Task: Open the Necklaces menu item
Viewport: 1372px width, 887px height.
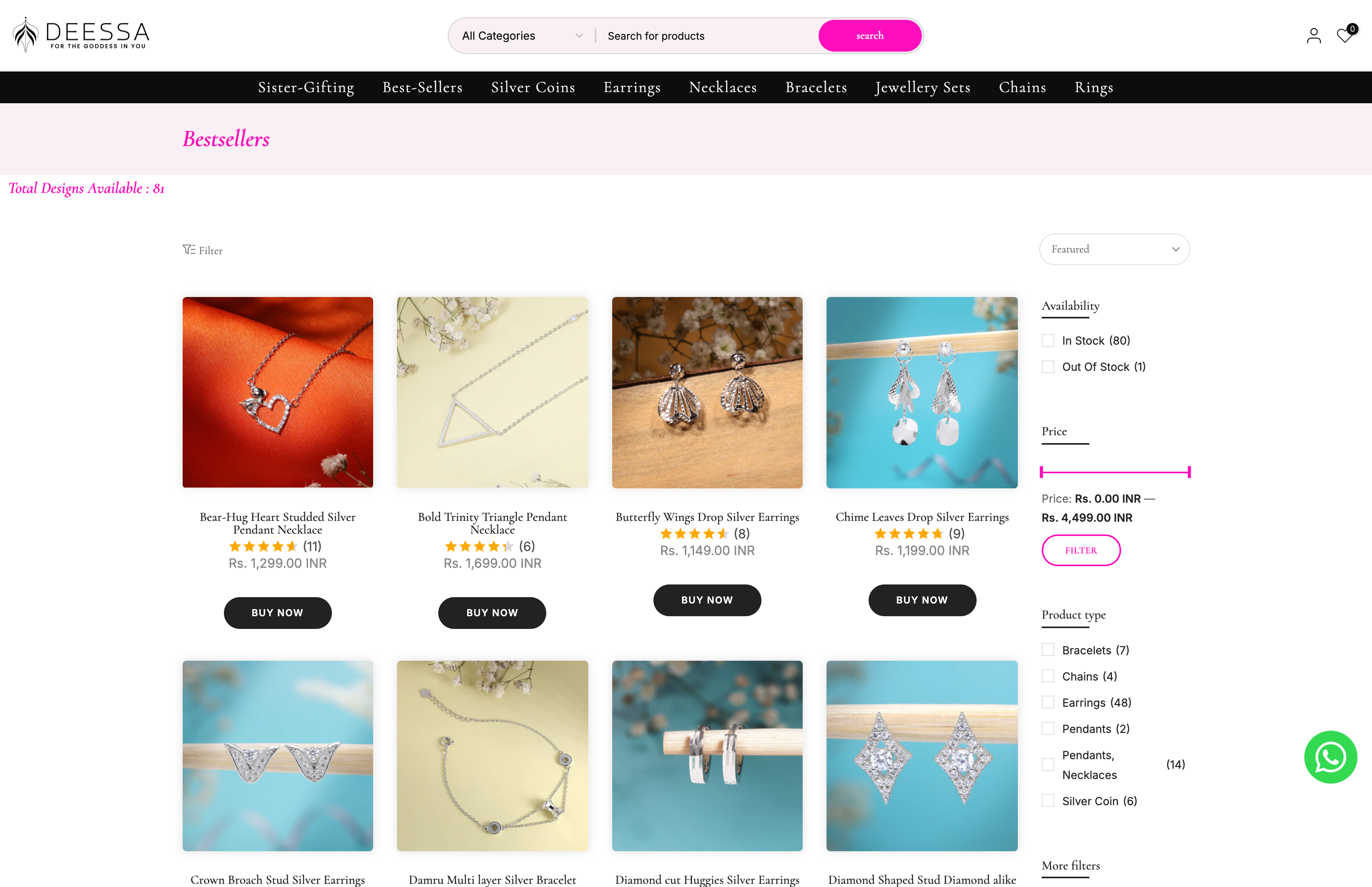Action: pos(723,87)
